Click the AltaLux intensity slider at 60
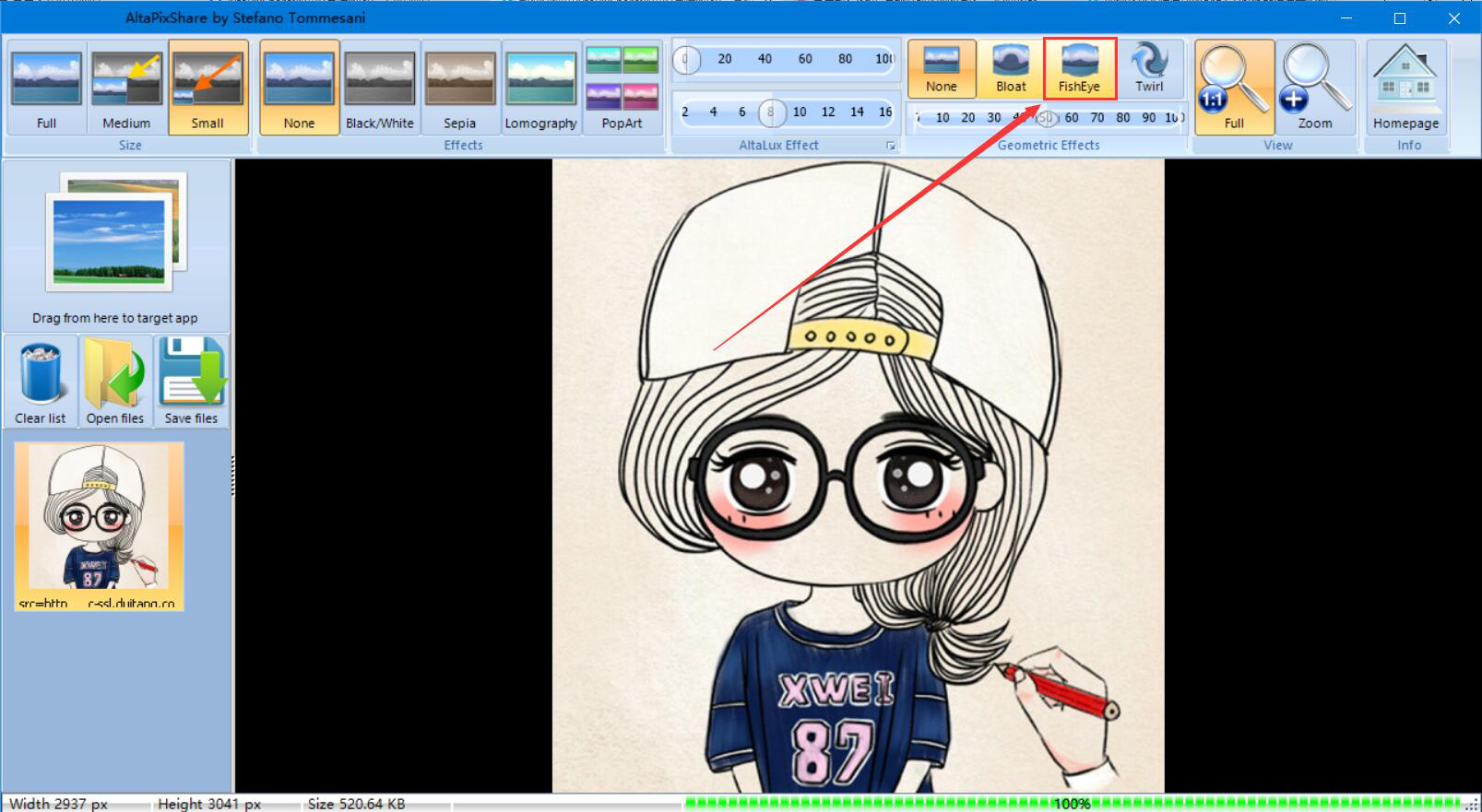 coord(805,59)
